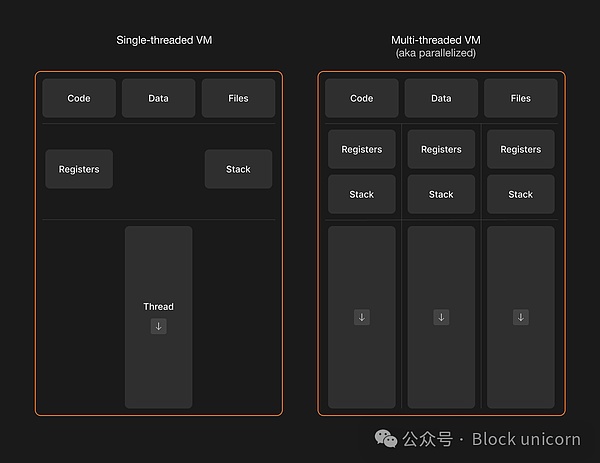Click the Registers box in the Single-threaded VM

tap(79, 169)
